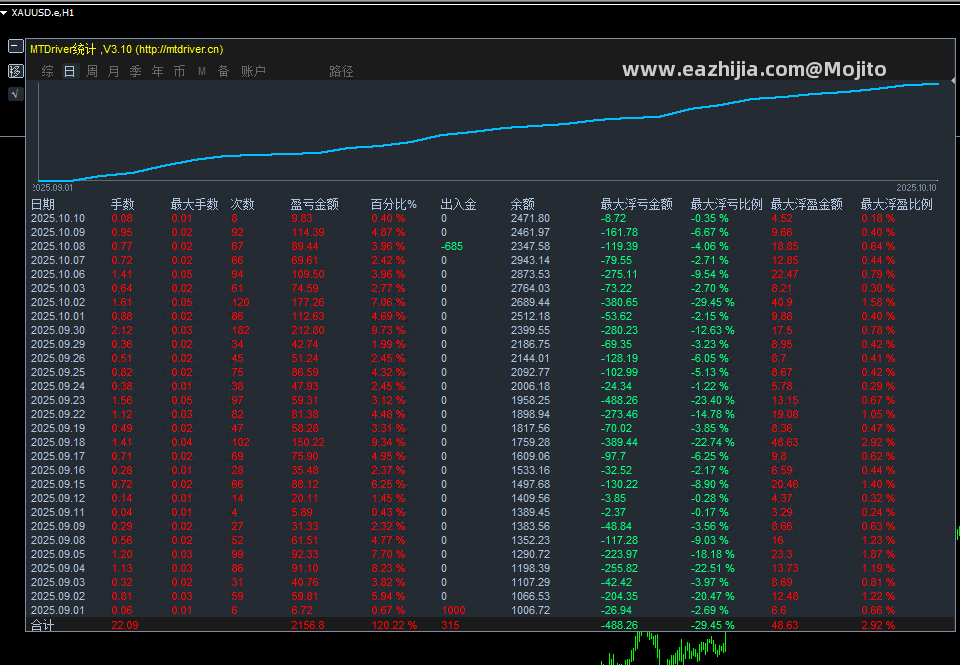The image size is (960, 665).
Task: Switch to the M tab
Action: coord(201,71)
